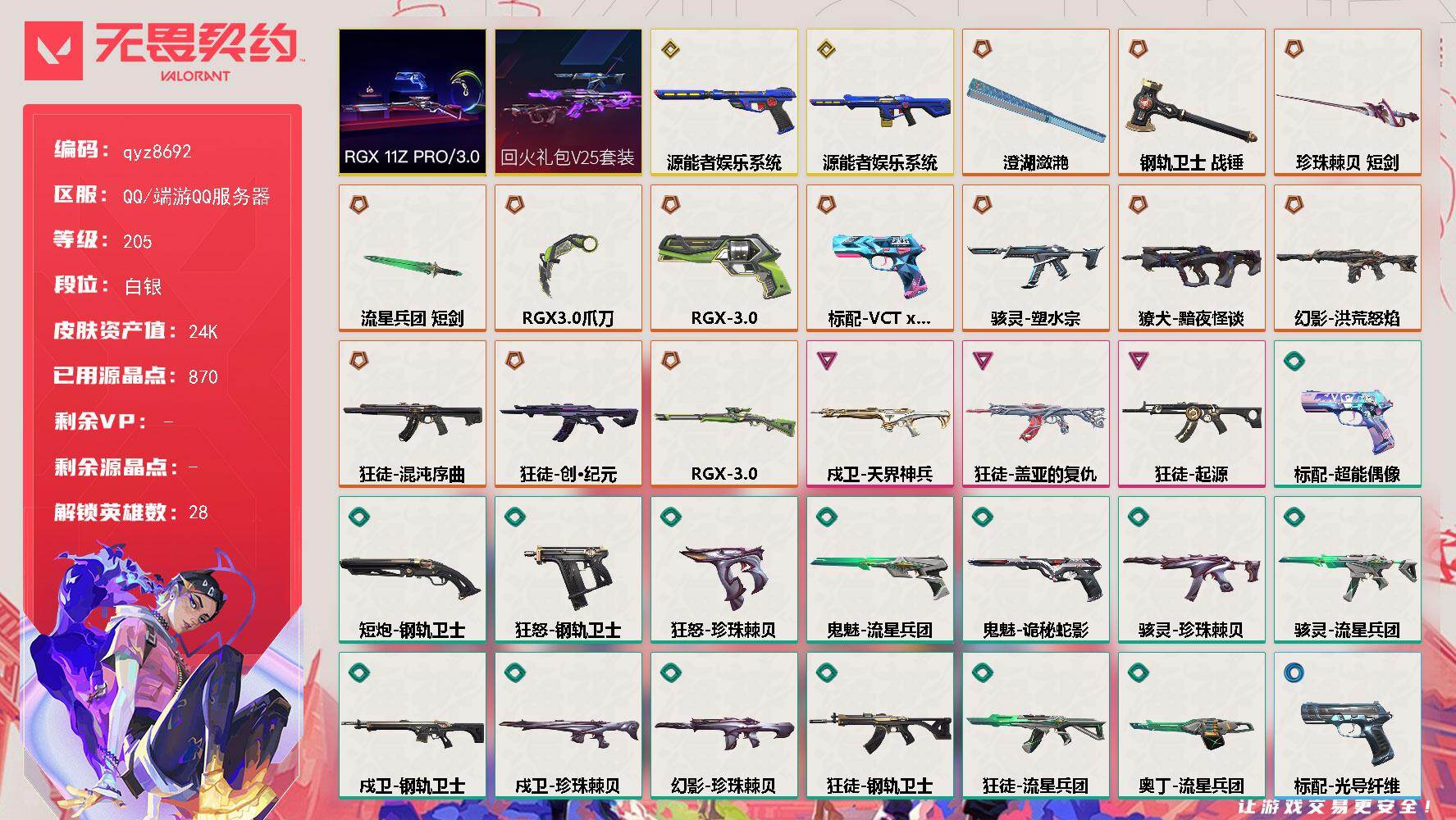
Task: Click the Valorant logo icon
Action: click(53, 51)
